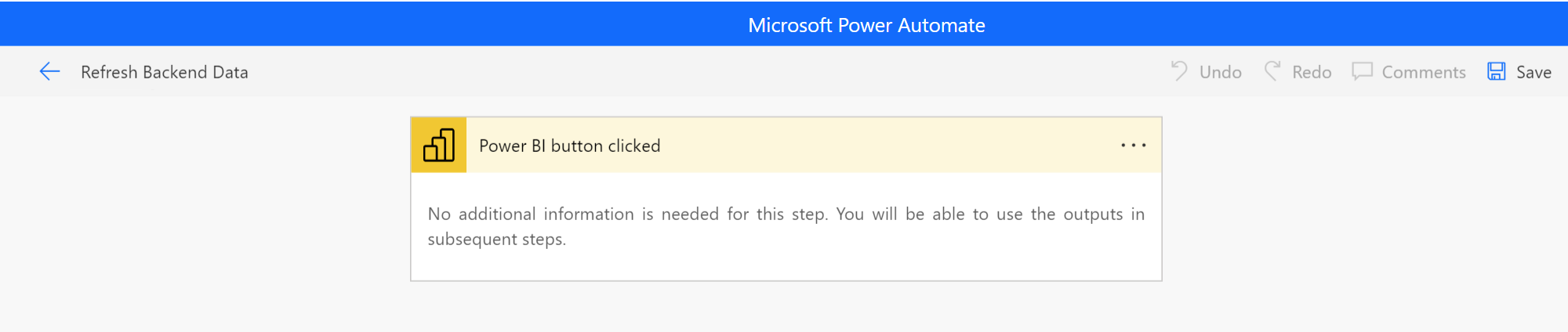Image resolution: width=1568 pixels, height=332 pixels.
Task: Open Comments via its text label
Action: [x=1423, y=72]
